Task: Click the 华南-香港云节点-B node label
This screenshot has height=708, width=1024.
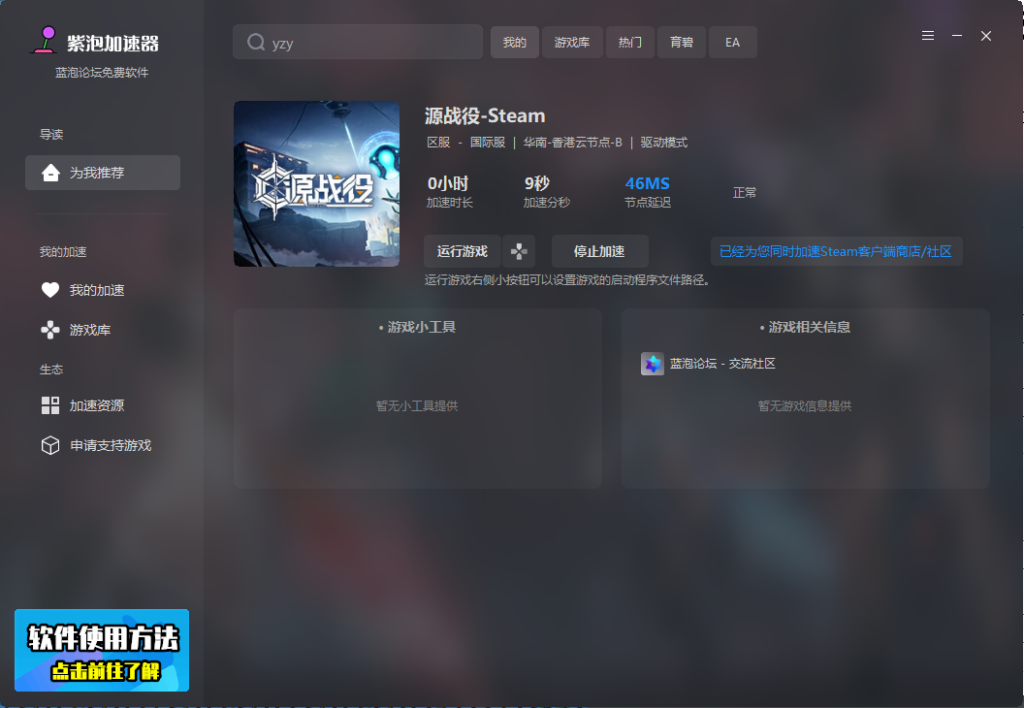Action: pyautogui.click(x=573, y=142)
